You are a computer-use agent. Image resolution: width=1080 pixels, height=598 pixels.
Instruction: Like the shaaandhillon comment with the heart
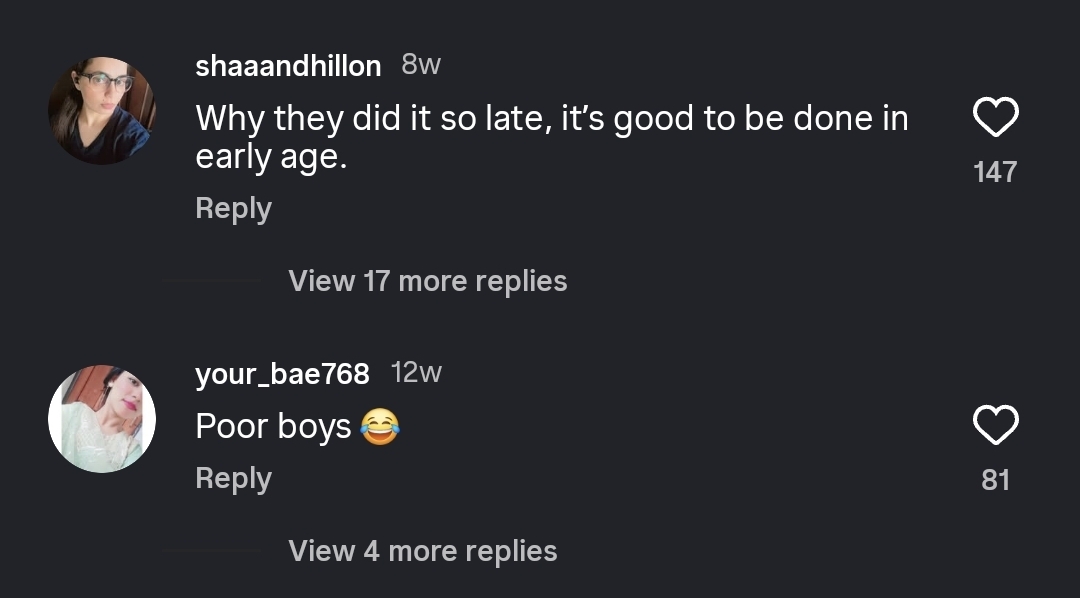(x=995, y=119)
